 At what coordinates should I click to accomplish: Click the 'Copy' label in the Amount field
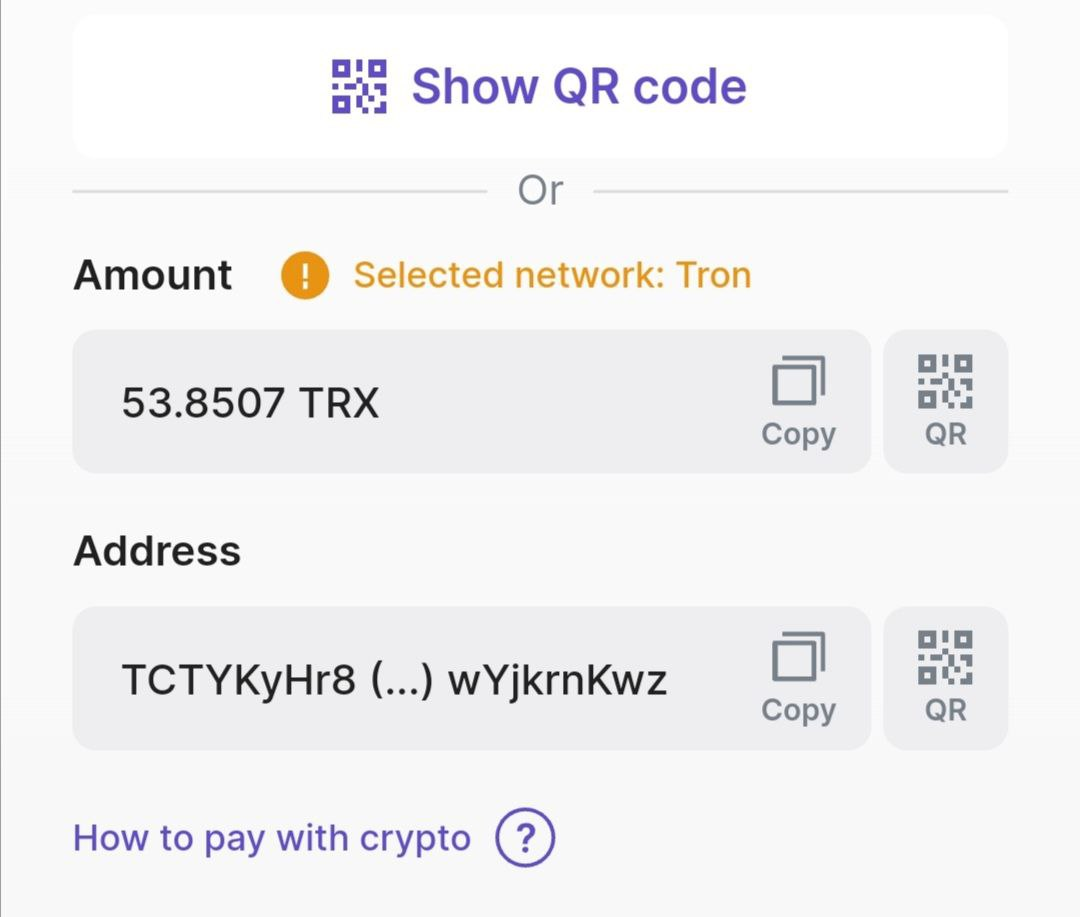tap(798, 434)
